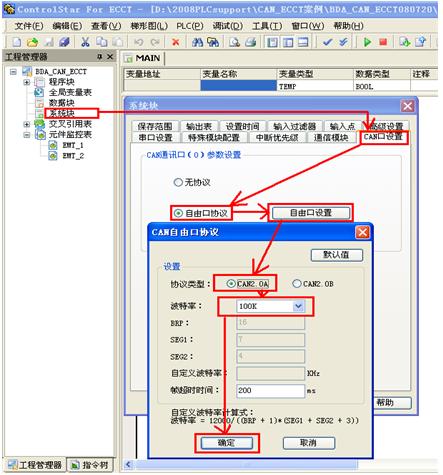Collapse the 元件监控表 tree node

27,135
